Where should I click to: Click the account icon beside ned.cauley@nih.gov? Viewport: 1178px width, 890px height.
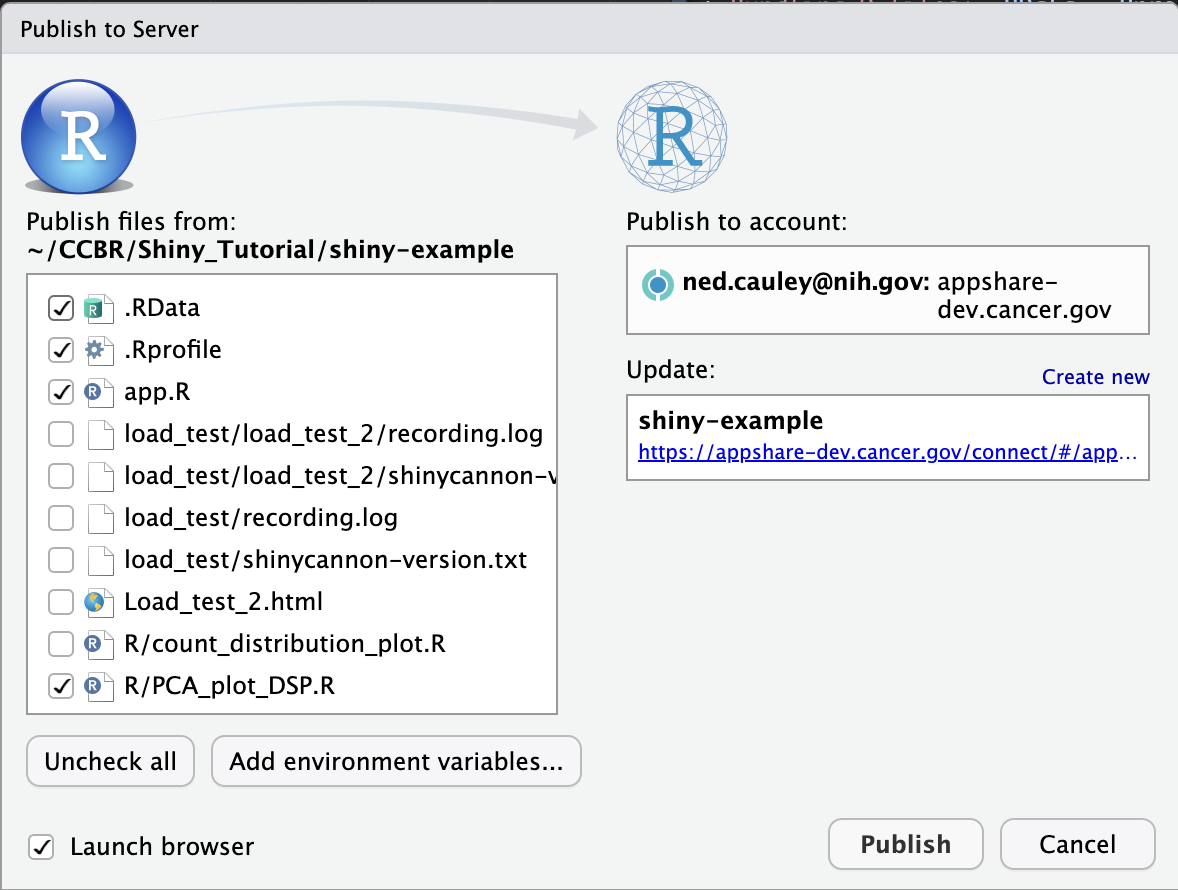(x=658, y=285)
